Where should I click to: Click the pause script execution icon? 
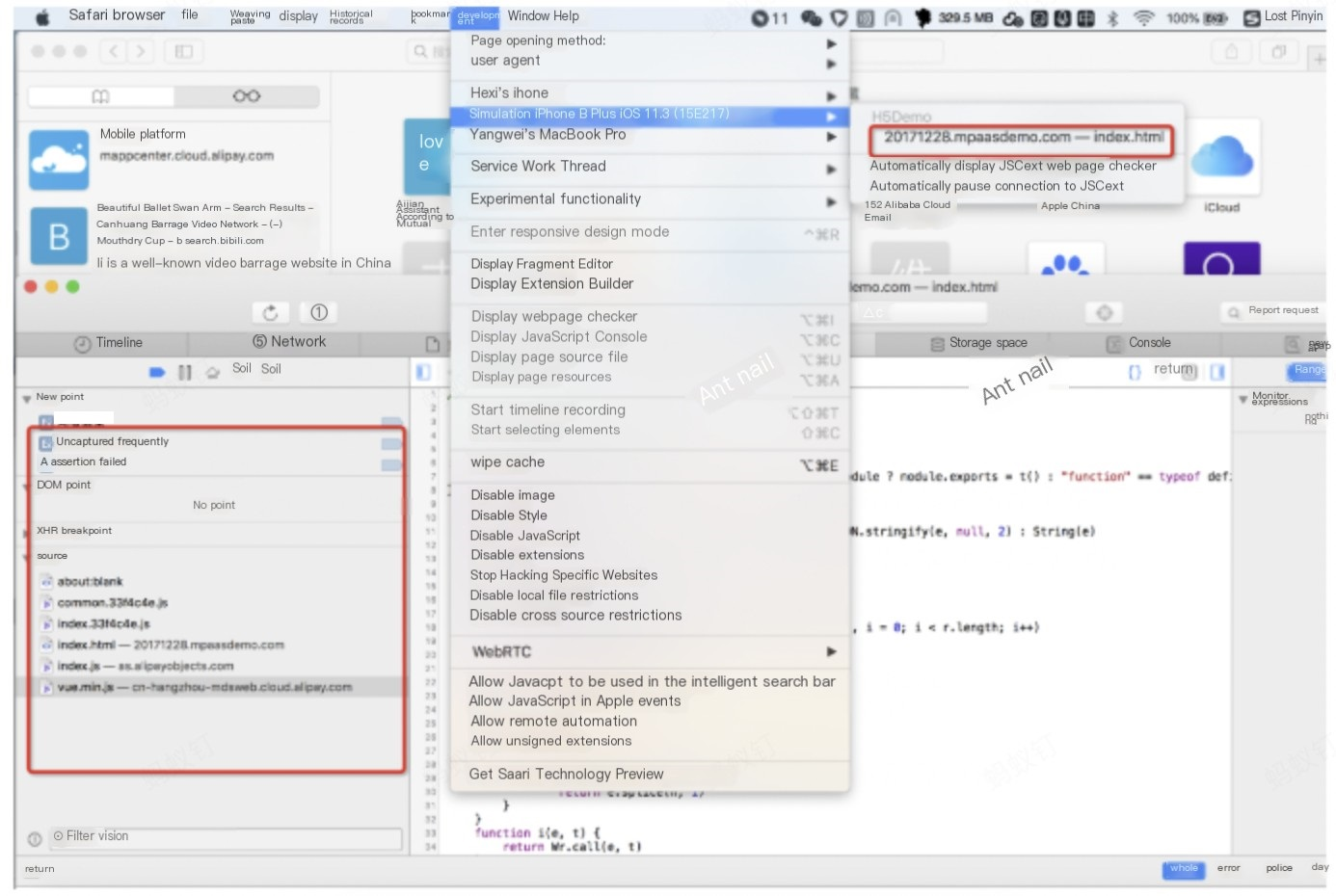pyautogui.click(x=185, y=371)
